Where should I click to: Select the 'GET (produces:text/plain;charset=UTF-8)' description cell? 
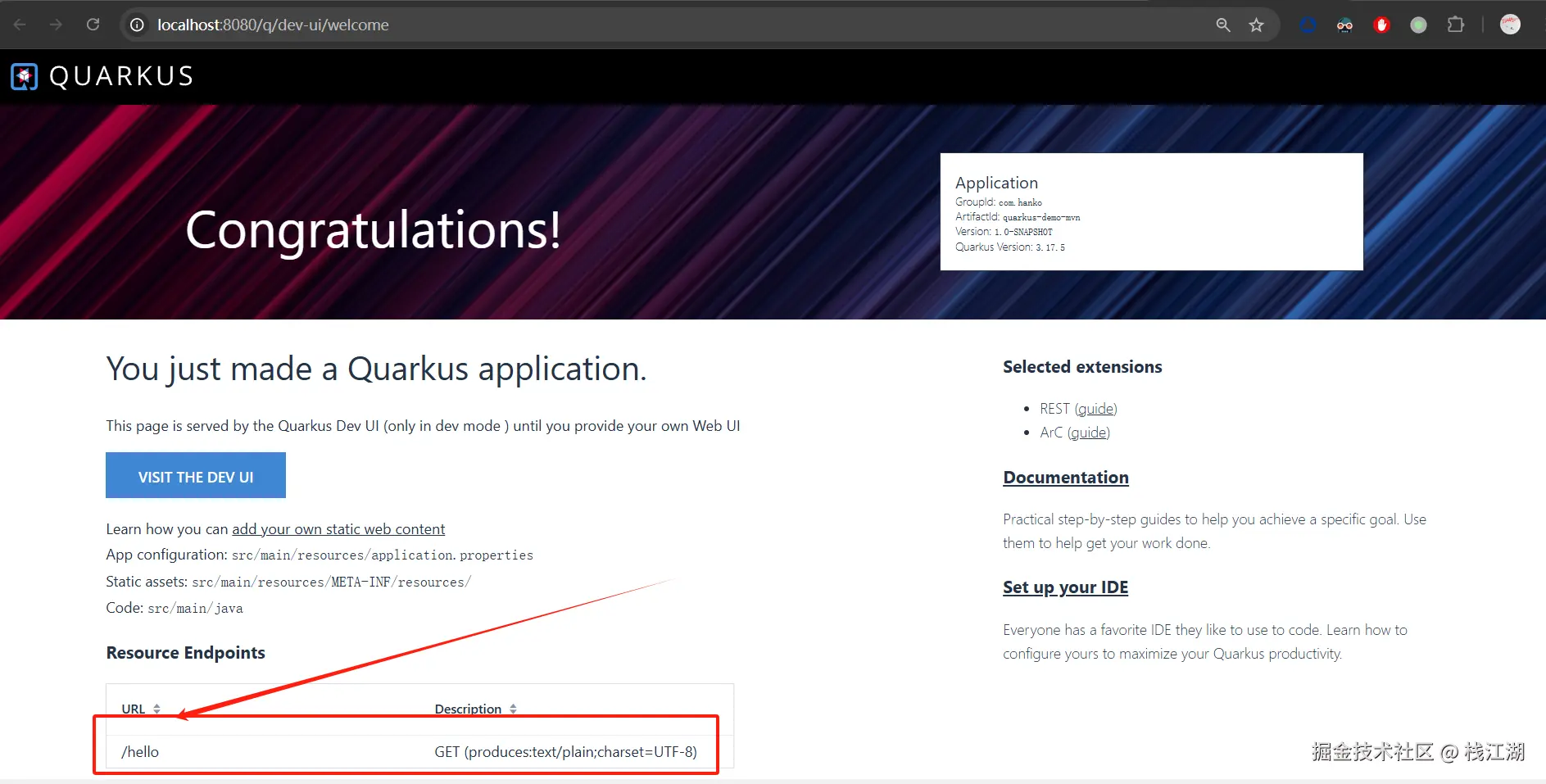pos(565,752)
